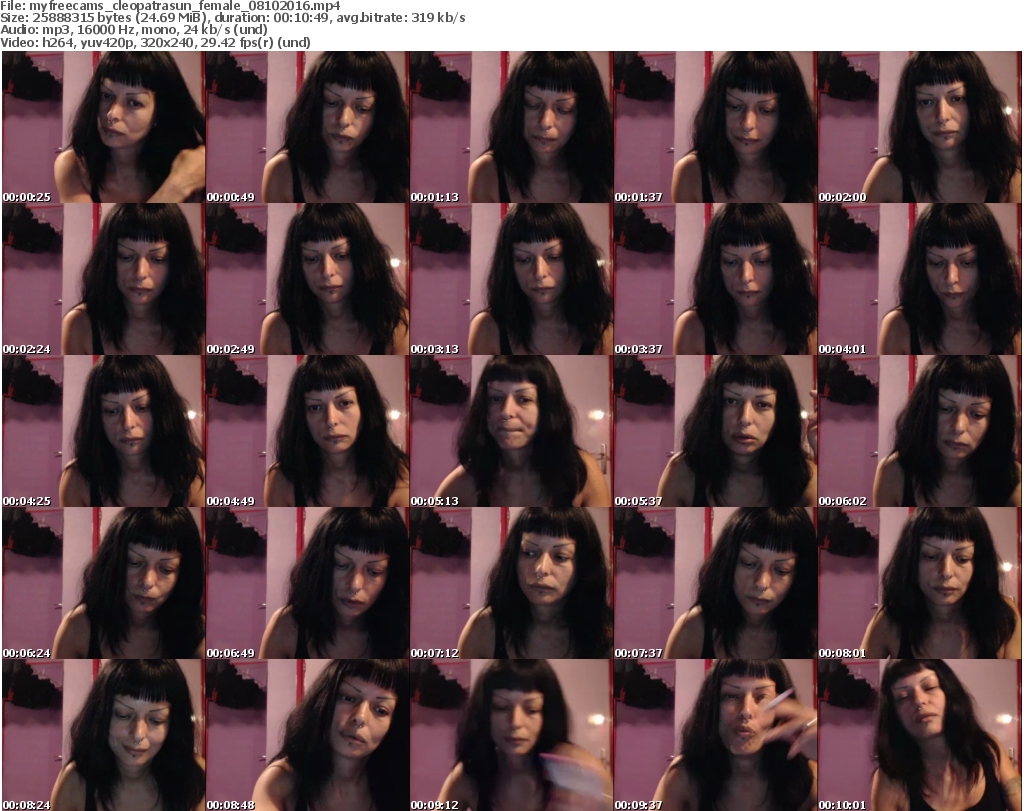The height and width of the screenshot is (811, 1024).
Task: Choose the frame stamped 00:08:01
Action: 920,583
